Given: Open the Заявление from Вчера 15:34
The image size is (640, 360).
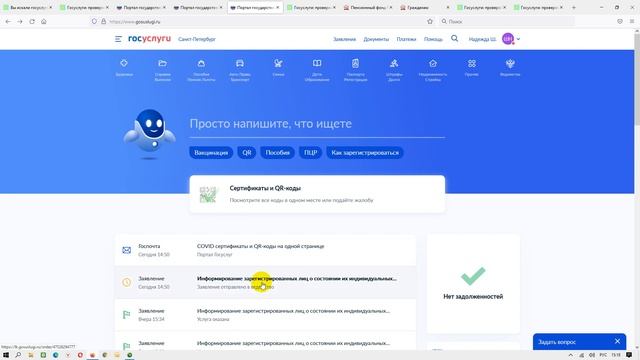Looking at the screenshot, I should pyautogui.click(x=265, y=315).
